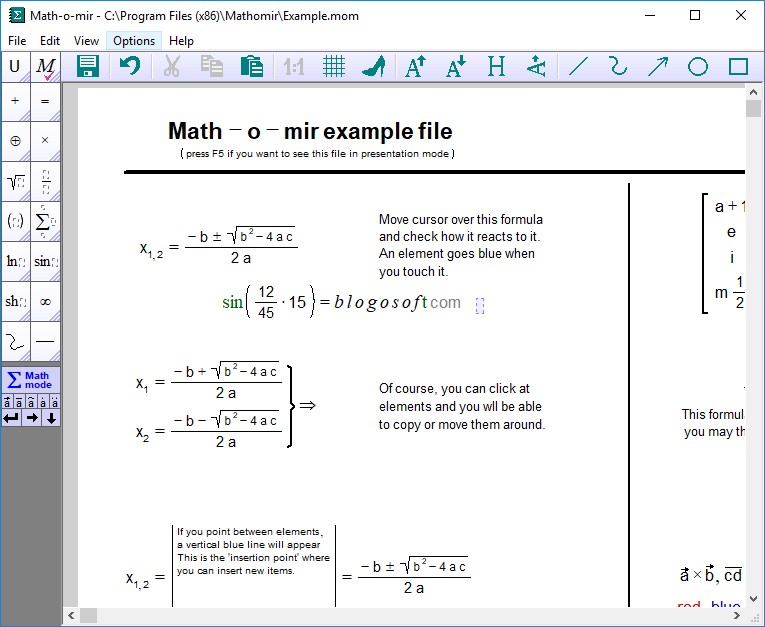Apply hat accent over a

(31, 402)
